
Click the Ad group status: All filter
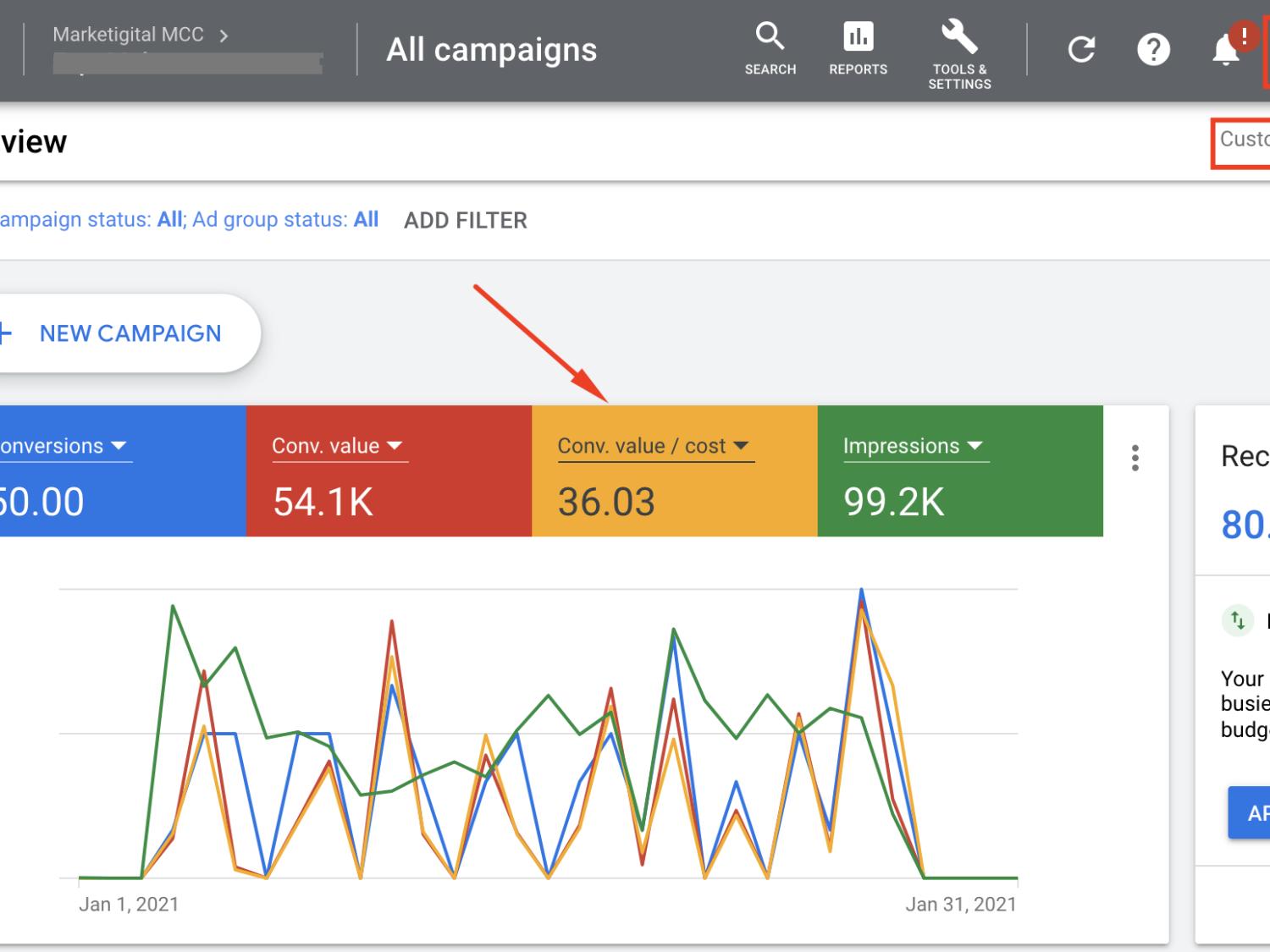(285, 220)
